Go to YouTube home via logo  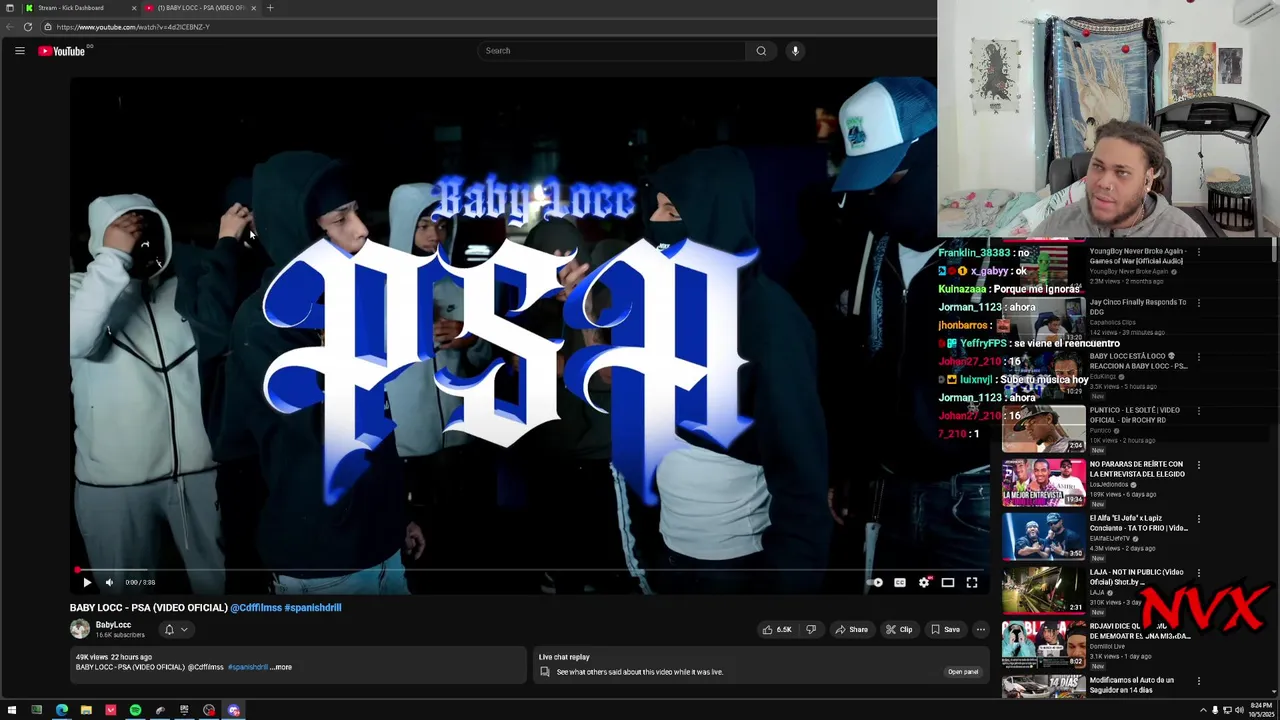62,51
